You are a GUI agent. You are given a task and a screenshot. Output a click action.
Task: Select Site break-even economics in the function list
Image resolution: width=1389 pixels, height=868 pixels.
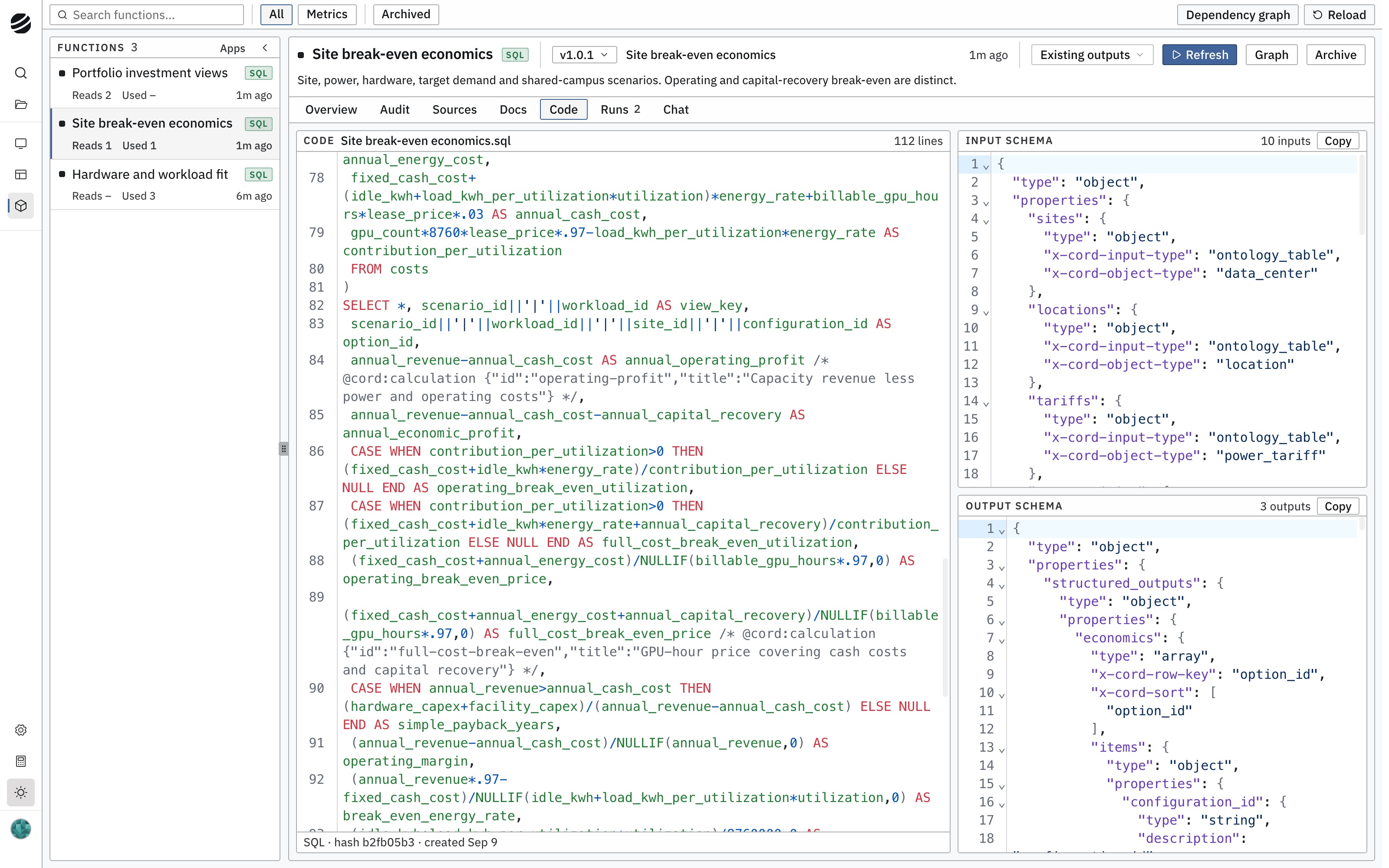coord(165,133)
